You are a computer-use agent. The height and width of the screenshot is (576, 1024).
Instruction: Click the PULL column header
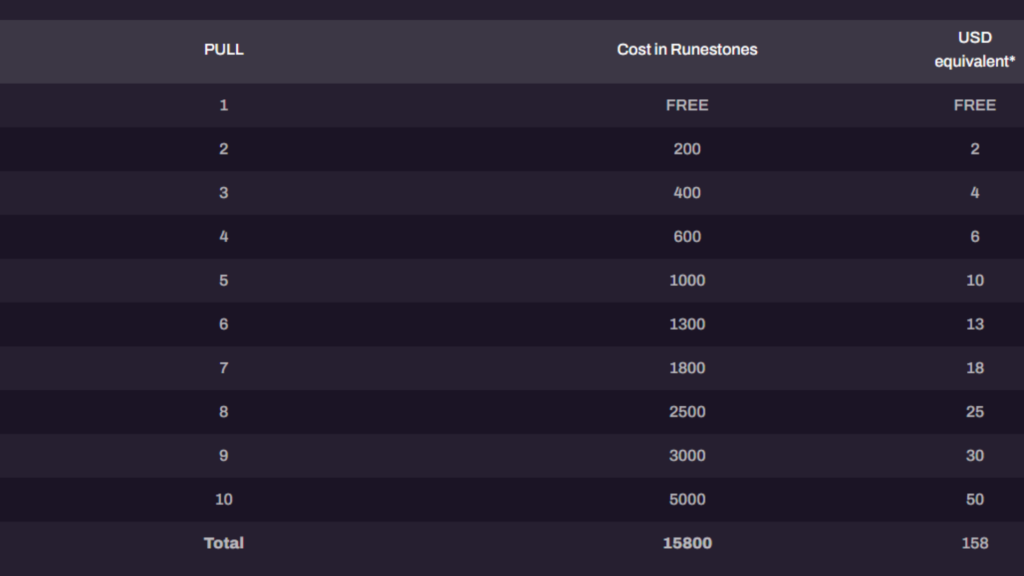(x=223, y=49)
